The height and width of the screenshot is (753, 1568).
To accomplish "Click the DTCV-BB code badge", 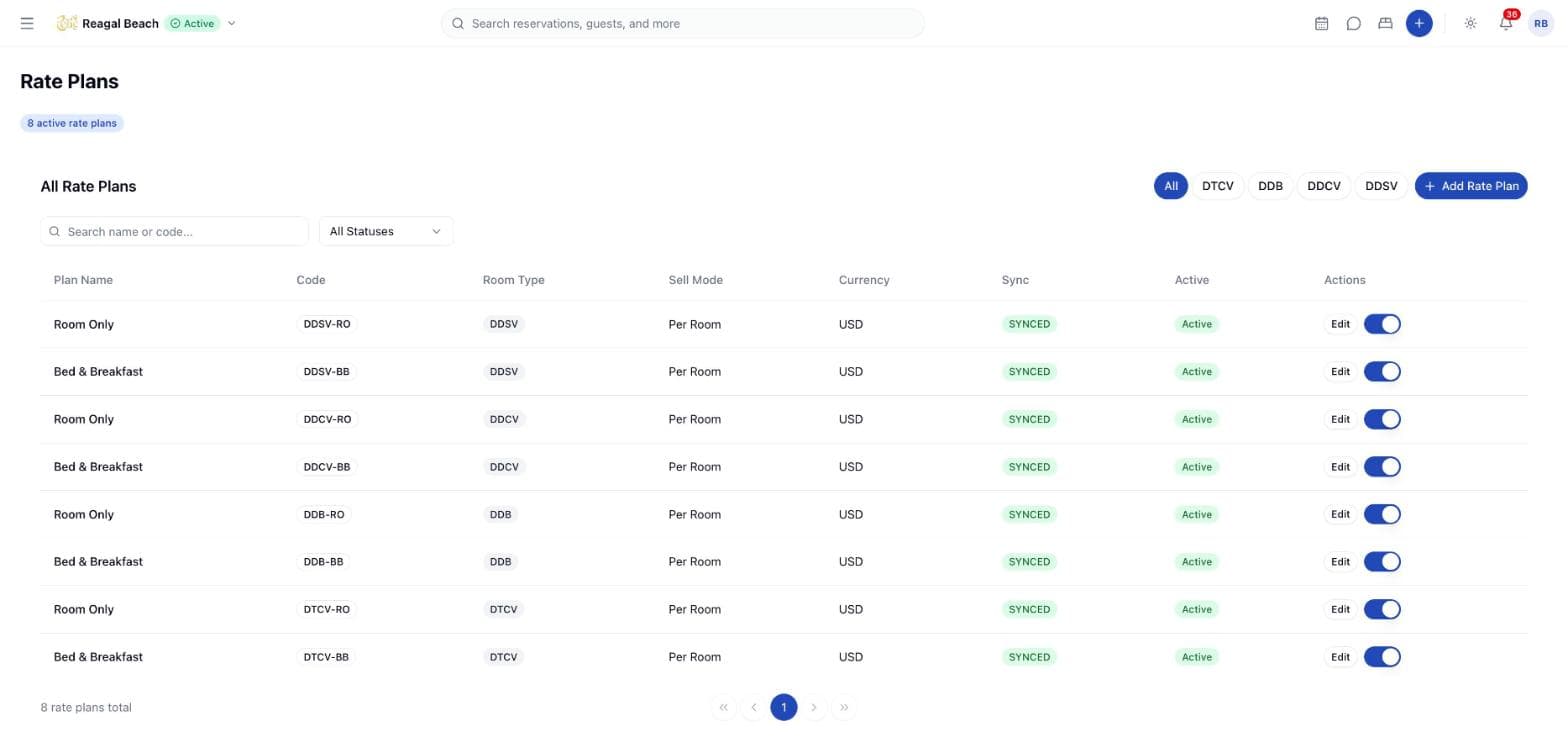I will click(326, 657).
